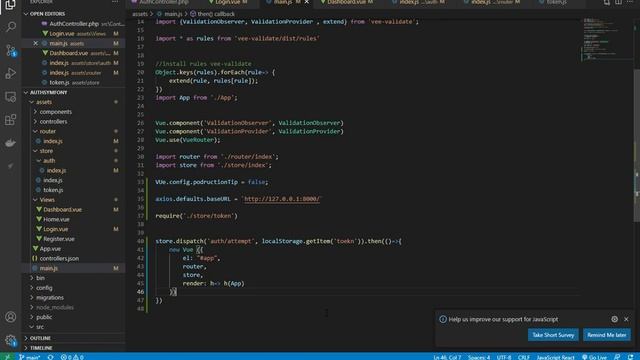Collapse the store folder
This screenshot has width=640, height=360.
click(35, 151)
